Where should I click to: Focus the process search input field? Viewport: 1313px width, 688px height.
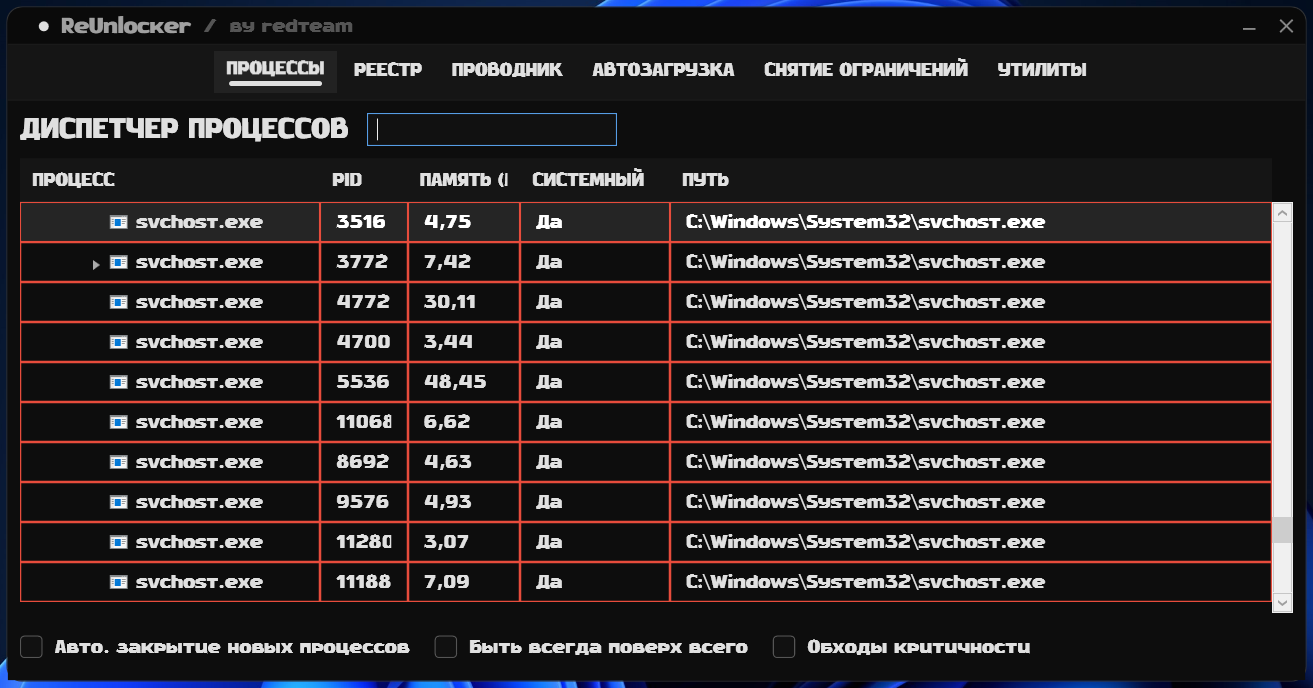[x=492, y=129]
